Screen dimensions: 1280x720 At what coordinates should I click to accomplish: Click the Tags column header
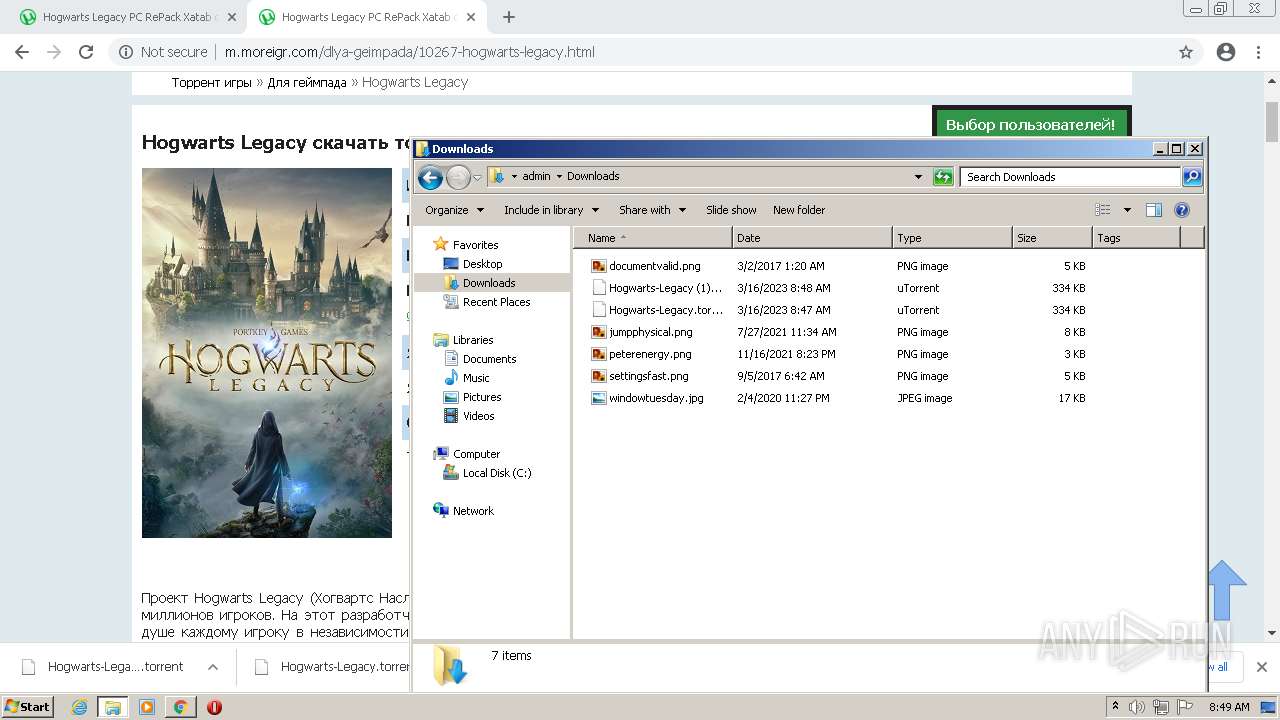(x=1136, y=238)
